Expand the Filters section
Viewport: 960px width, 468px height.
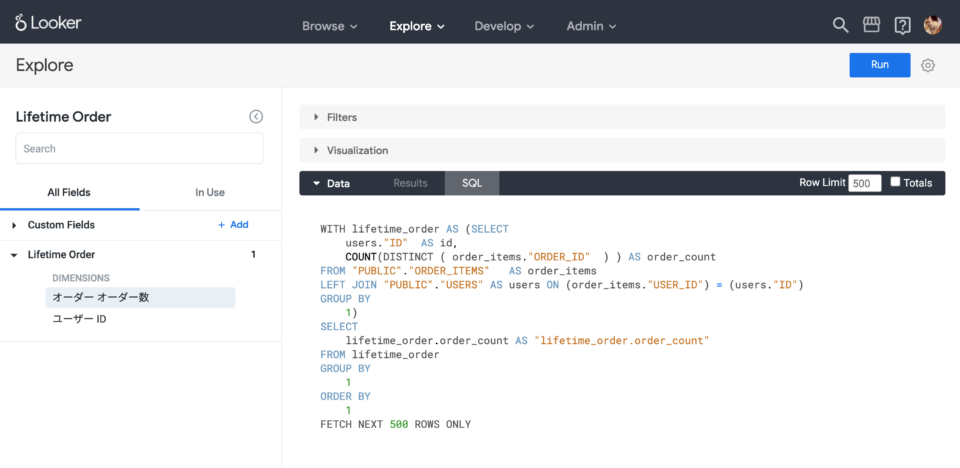coord(622,117)
